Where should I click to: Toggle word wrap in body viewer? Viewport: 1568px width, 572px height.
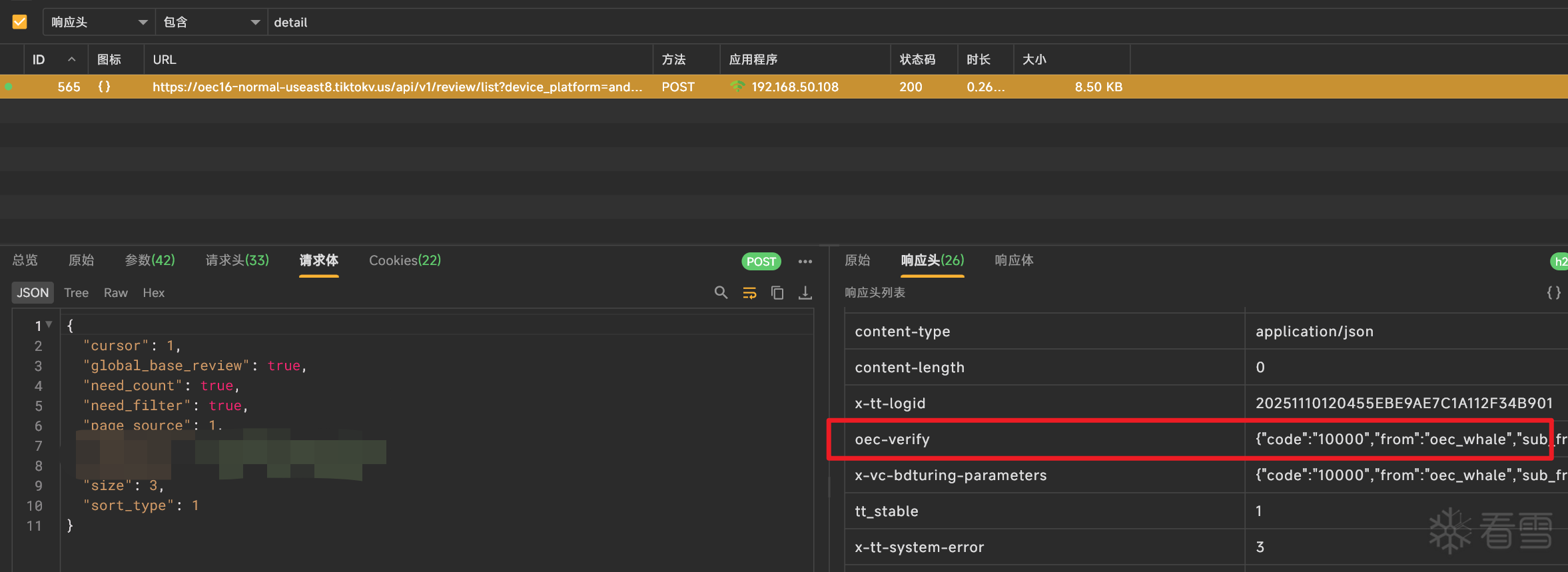749,292
